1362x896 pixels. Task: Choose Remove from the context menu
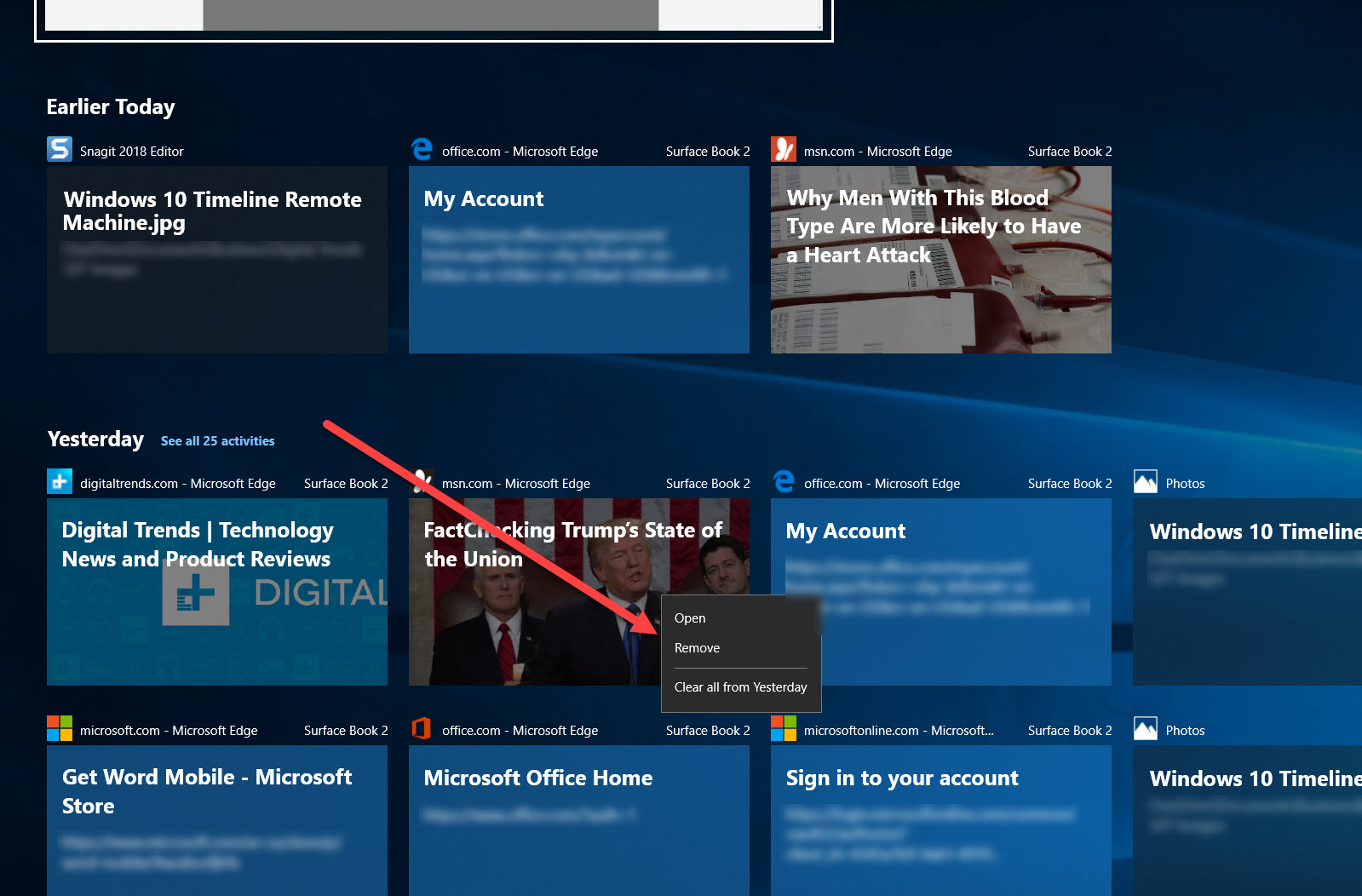741,648
